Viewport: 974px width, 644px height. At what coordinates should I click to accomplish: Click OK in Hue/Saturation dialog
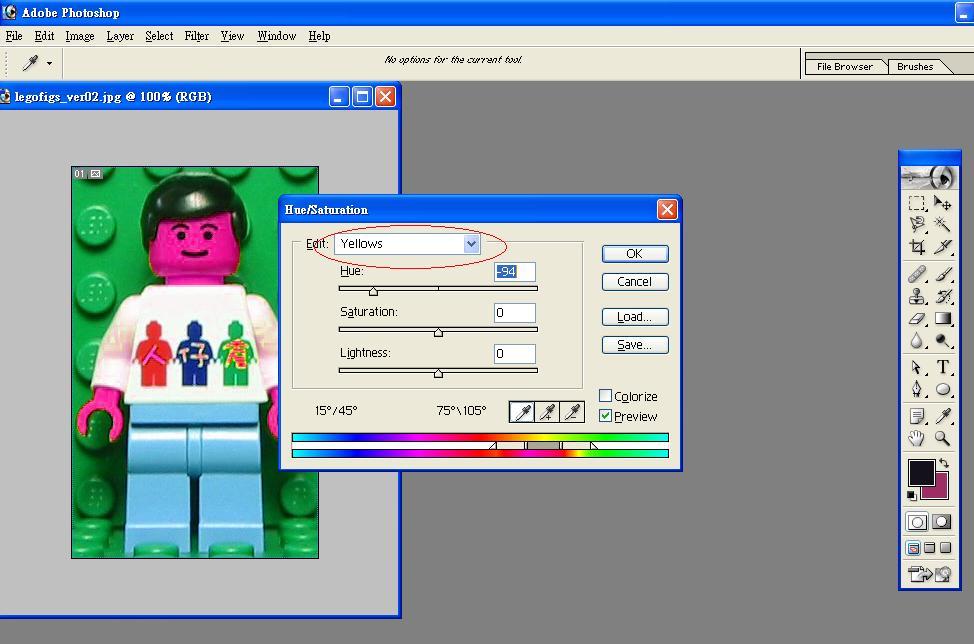point(635,253)
